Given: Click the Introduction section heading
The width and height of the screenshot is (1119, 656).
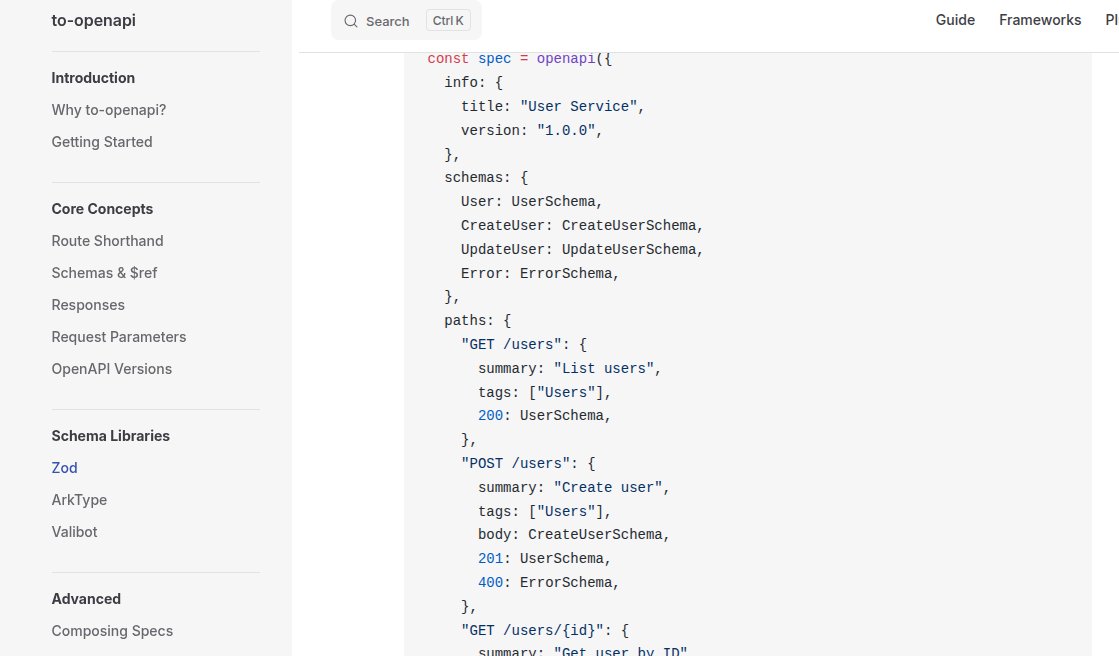Looking at the screenshot, I should [93, 78].
